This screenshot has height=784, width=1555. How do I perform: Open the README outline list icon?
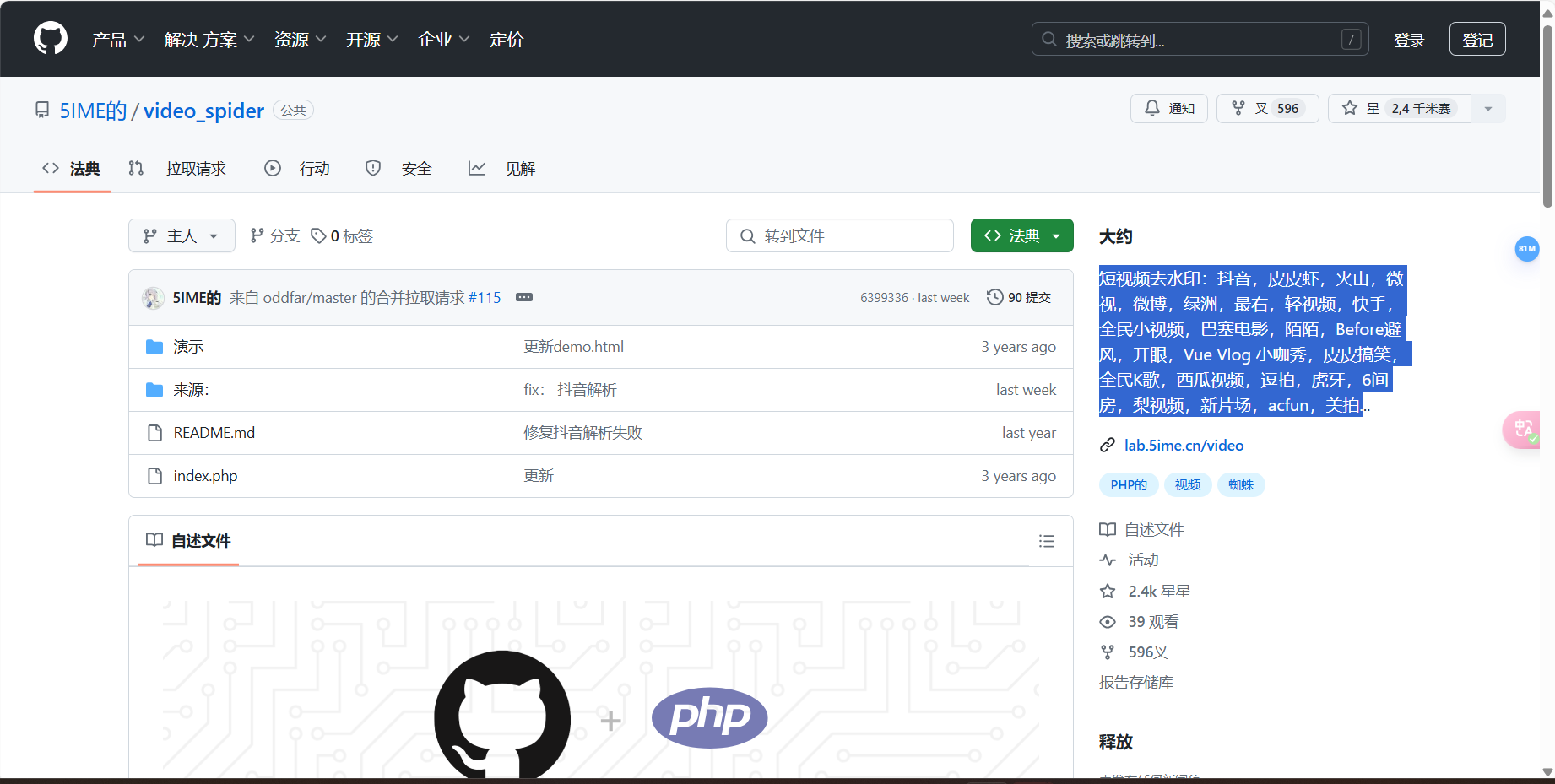[x=1047, y=541]
